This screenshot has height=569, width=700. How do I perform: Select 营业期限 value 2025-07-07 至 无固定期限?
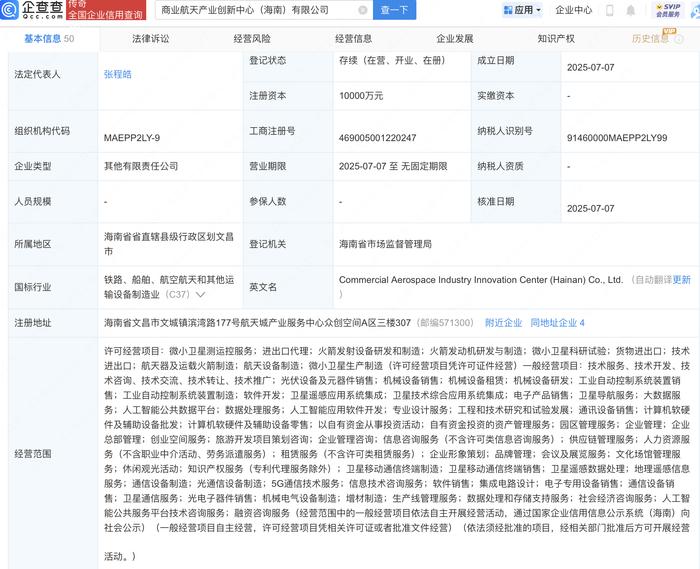click(393, 166)
